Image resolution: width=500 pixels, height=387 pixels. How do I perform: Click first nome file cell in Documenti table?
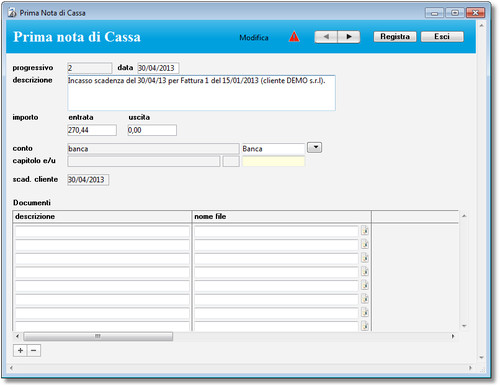[x=276, y=231]
